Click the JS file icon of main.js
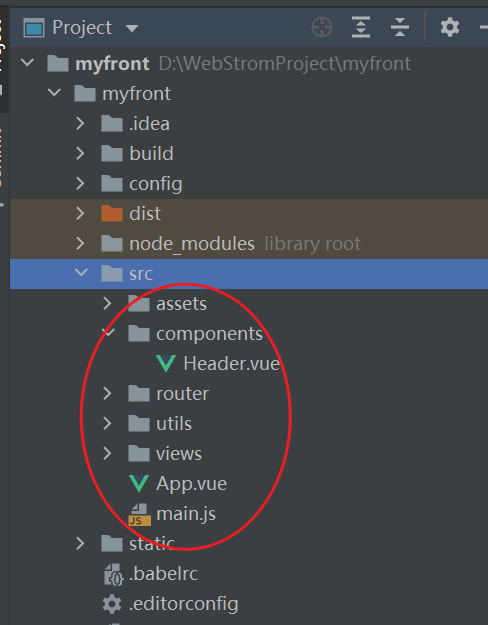 point(140,514)
